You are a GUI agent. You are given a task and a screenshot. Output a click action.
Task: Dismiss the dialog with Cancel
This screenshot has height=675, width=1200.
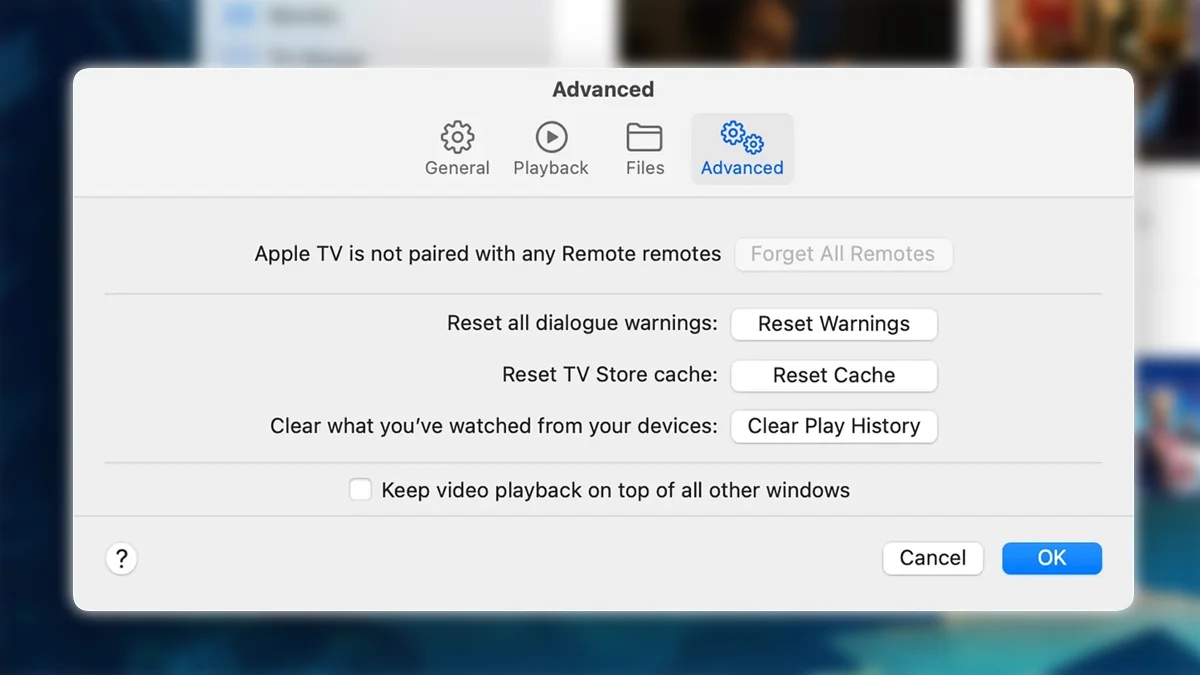932,558
